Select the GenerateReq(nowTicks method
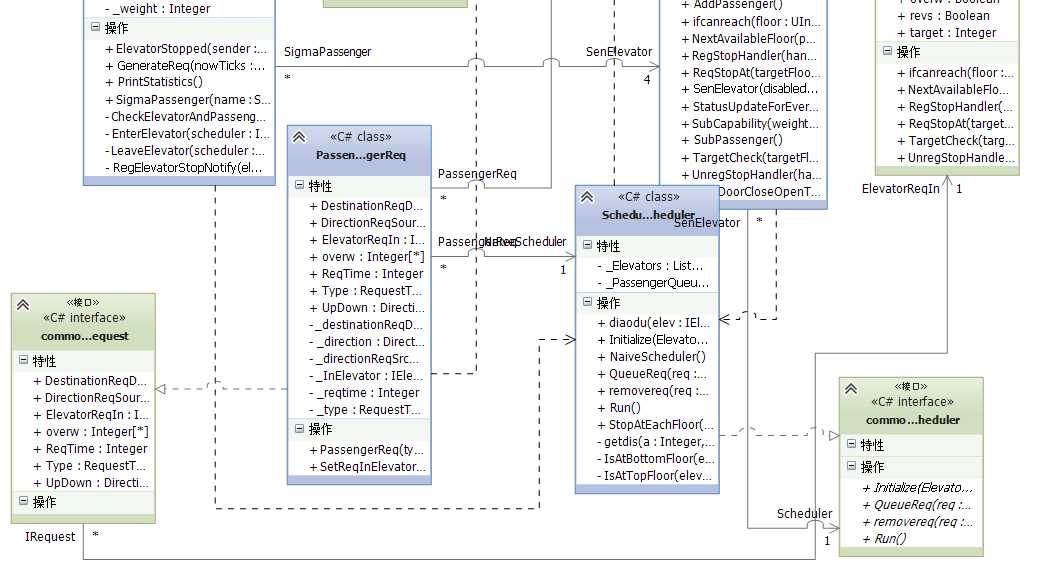 click(x=186, y=66)
